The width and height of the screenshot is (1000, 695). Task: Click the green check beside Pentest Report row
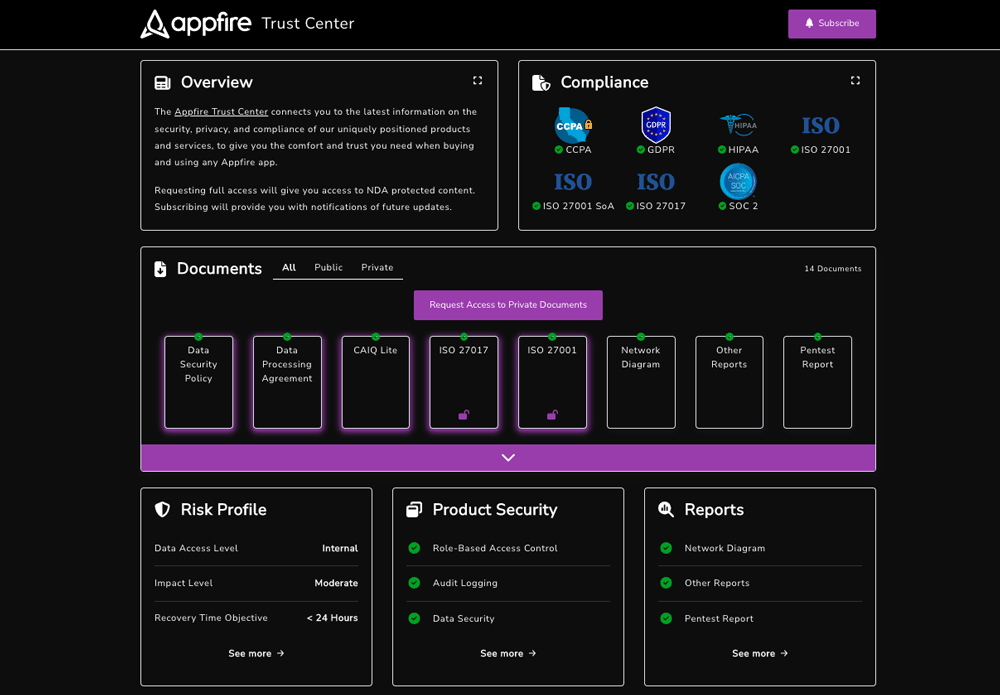click(x=666, y=618)
